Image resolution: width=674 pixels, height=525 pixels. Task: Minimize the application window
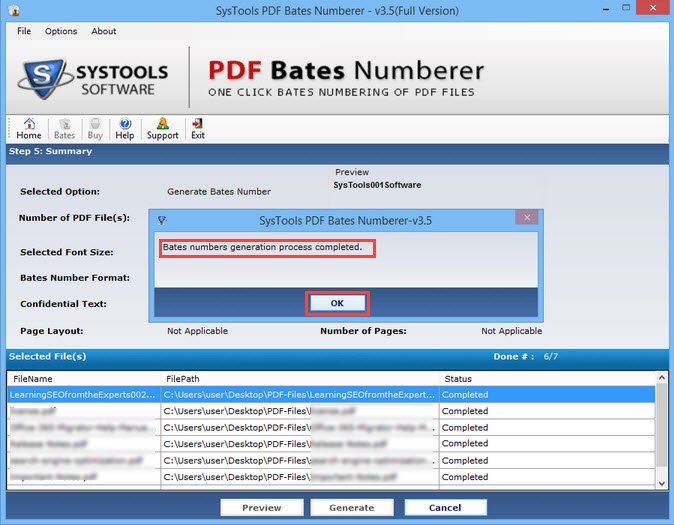tap(606, 9)
